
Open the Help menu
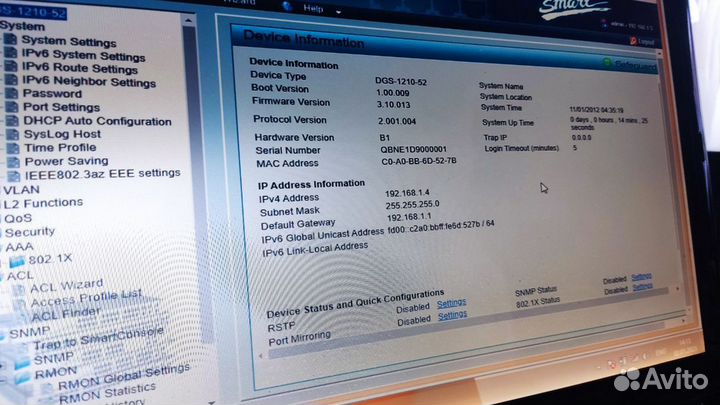point(313,8)
